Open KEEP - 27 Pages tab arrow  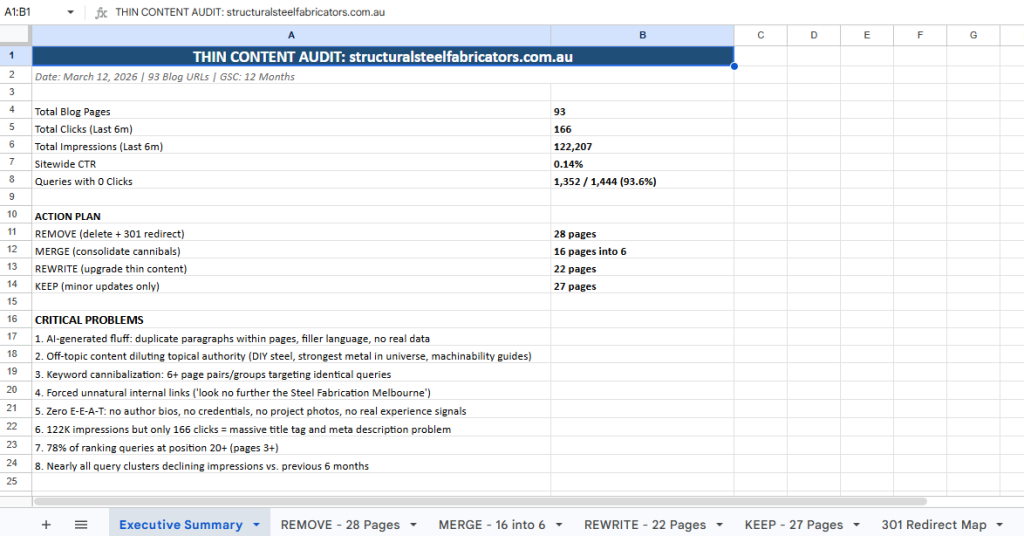point(856,525)
